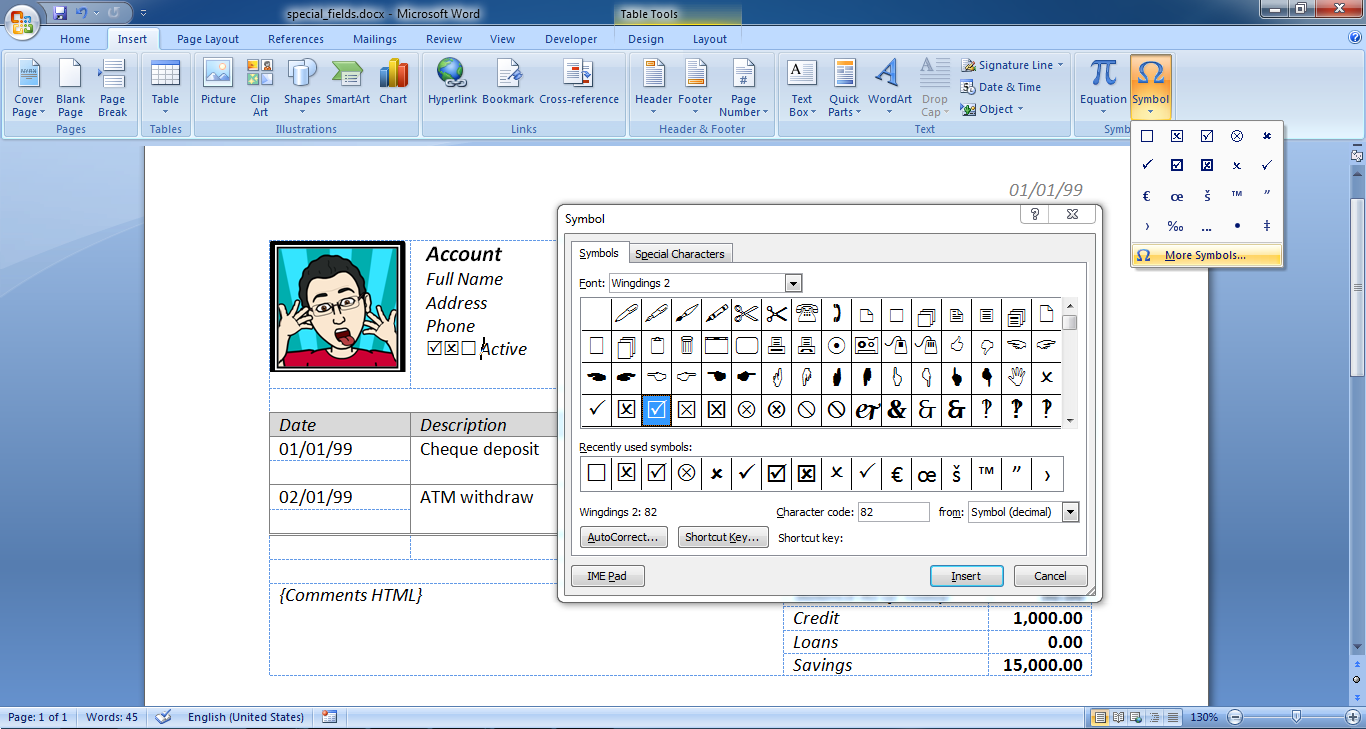Open the Mailings tab
Screen dimensions: 1366x729
tap(375, 39)
